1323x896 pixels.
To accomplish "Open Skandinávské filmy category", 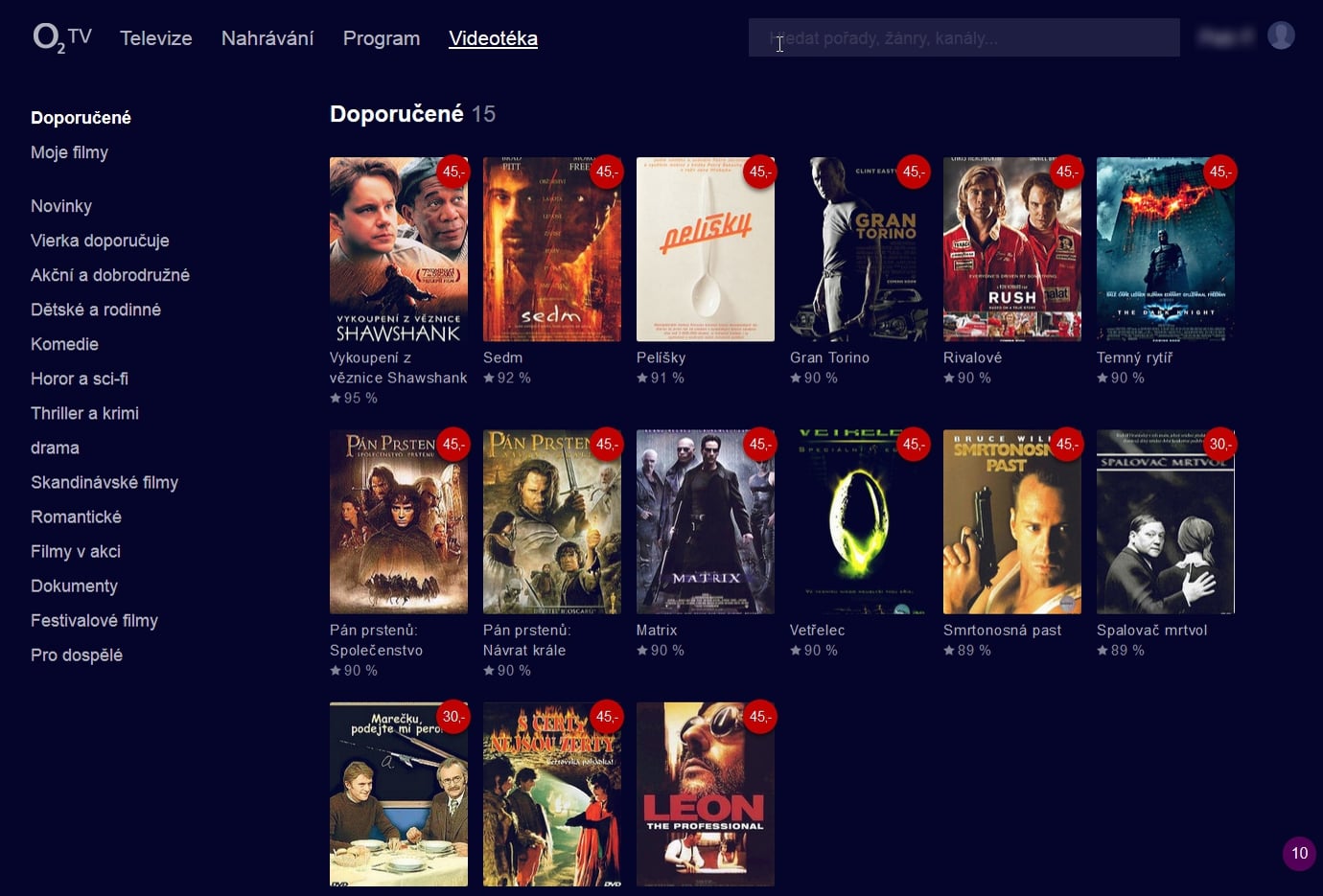I will pyautogui.click(x=104, y=482).
